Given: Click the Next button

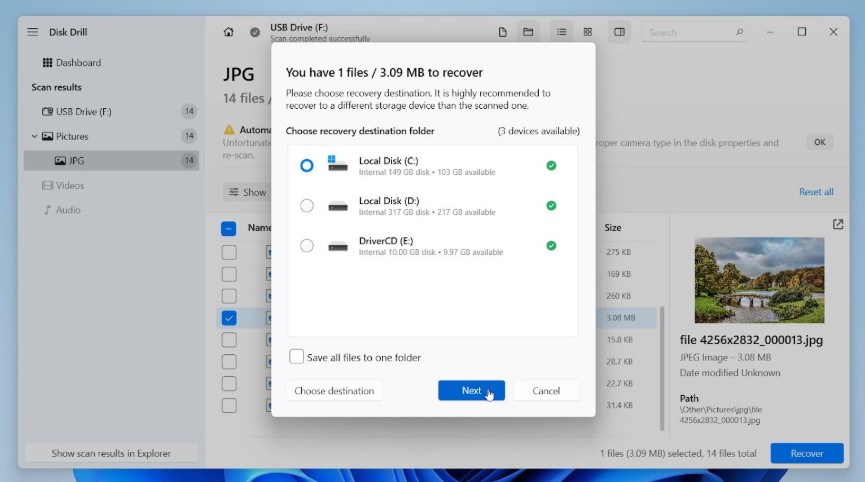Looking at the screenshot, I should tap(471, 390).
